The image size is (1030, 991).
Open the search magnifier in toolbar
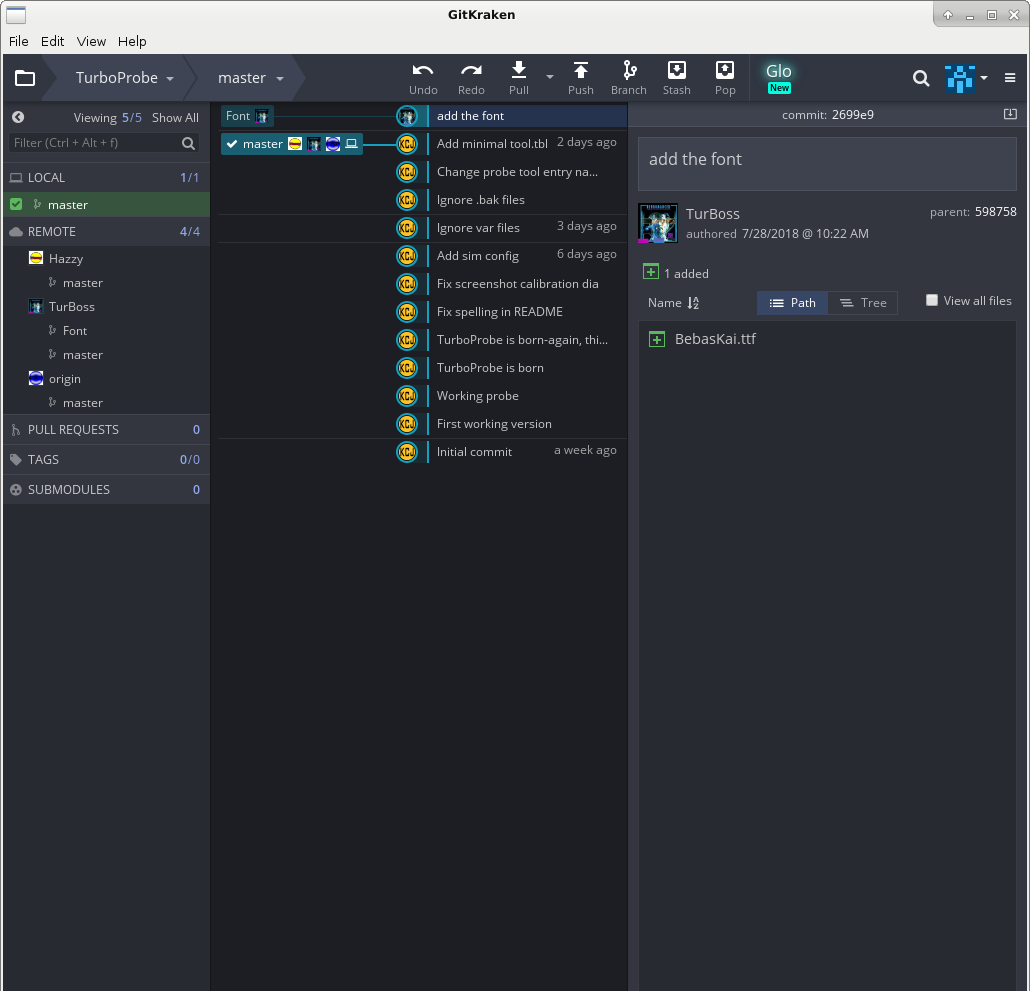tap(921, 79)
